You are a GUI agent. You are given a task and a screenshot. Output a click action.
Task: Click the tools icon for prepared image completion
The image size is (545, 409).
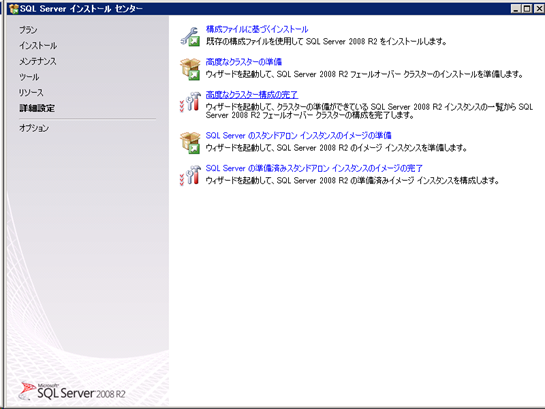pos(190,175)
